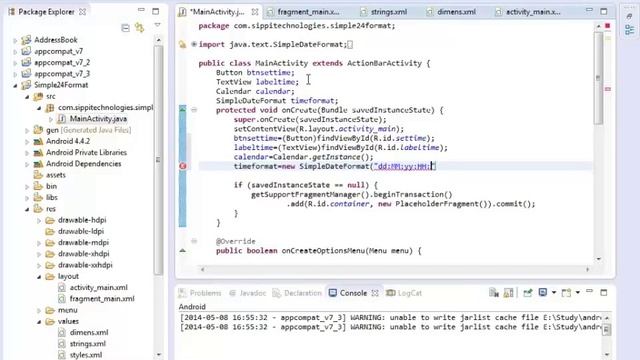Screen dimensions: 640x360
Task: Expand the appcompat_v7_3 project
Action: [x=15, y=74]
